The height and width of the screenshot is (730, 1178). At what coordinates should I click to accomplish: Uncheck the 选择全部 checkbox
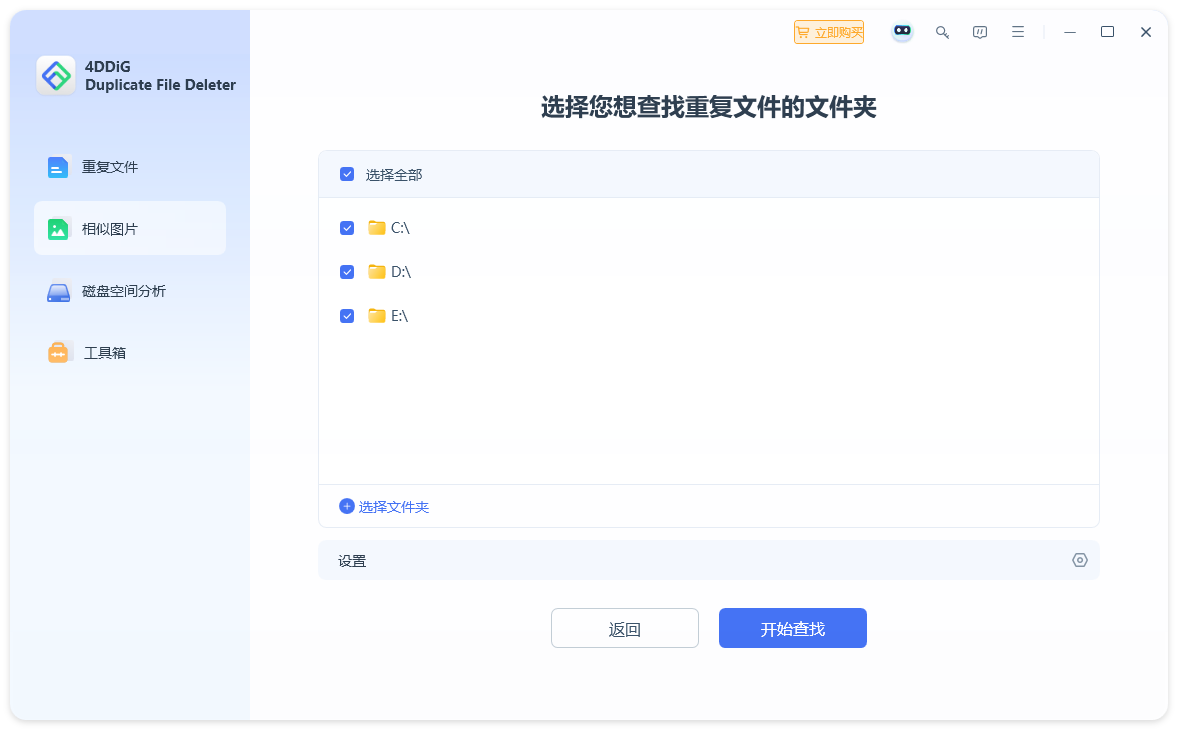[x=347, y=173]
